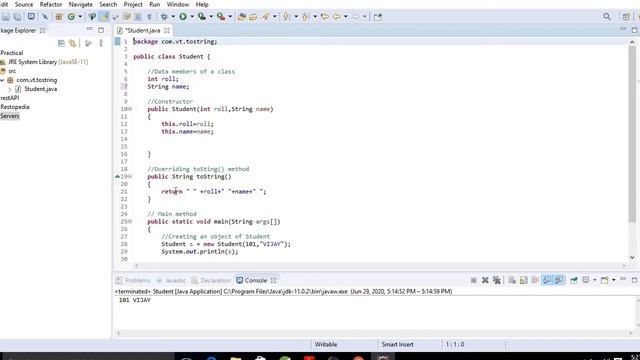Switch to the Javadoc tab
640x360 pixels.
pyautogui.click(x=171, y=280)
